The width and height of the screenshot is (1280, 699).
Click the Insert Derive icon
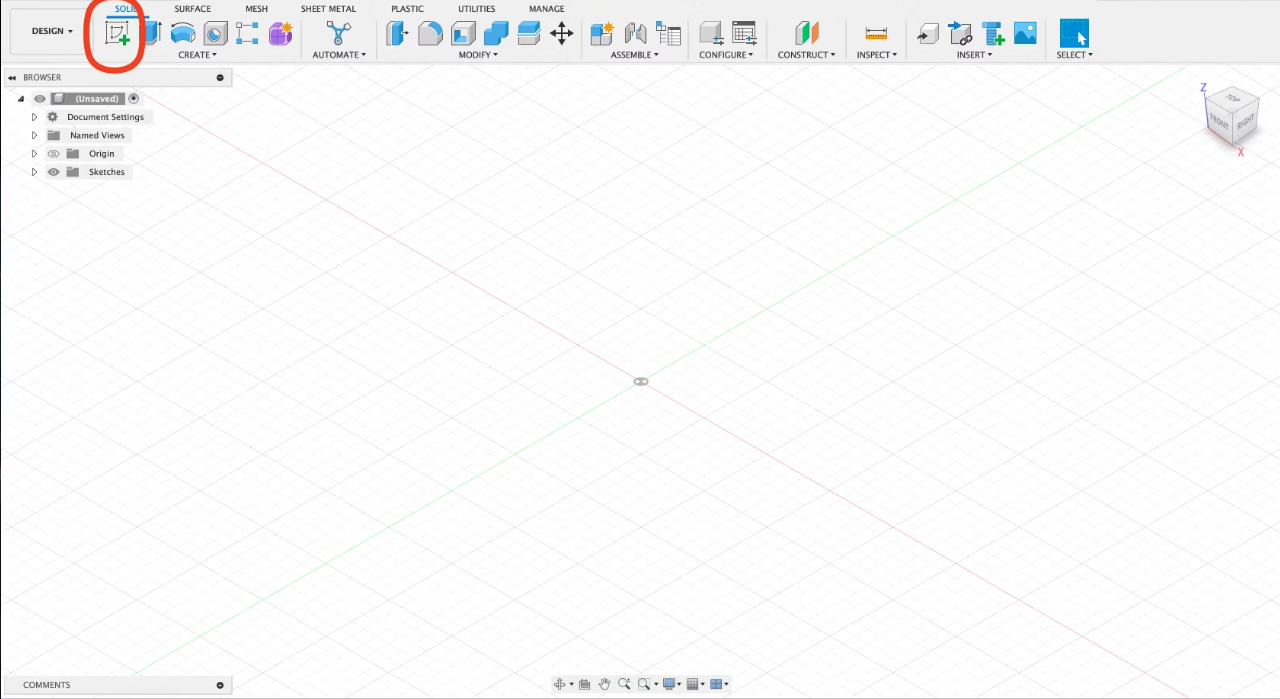coord(928,33)
